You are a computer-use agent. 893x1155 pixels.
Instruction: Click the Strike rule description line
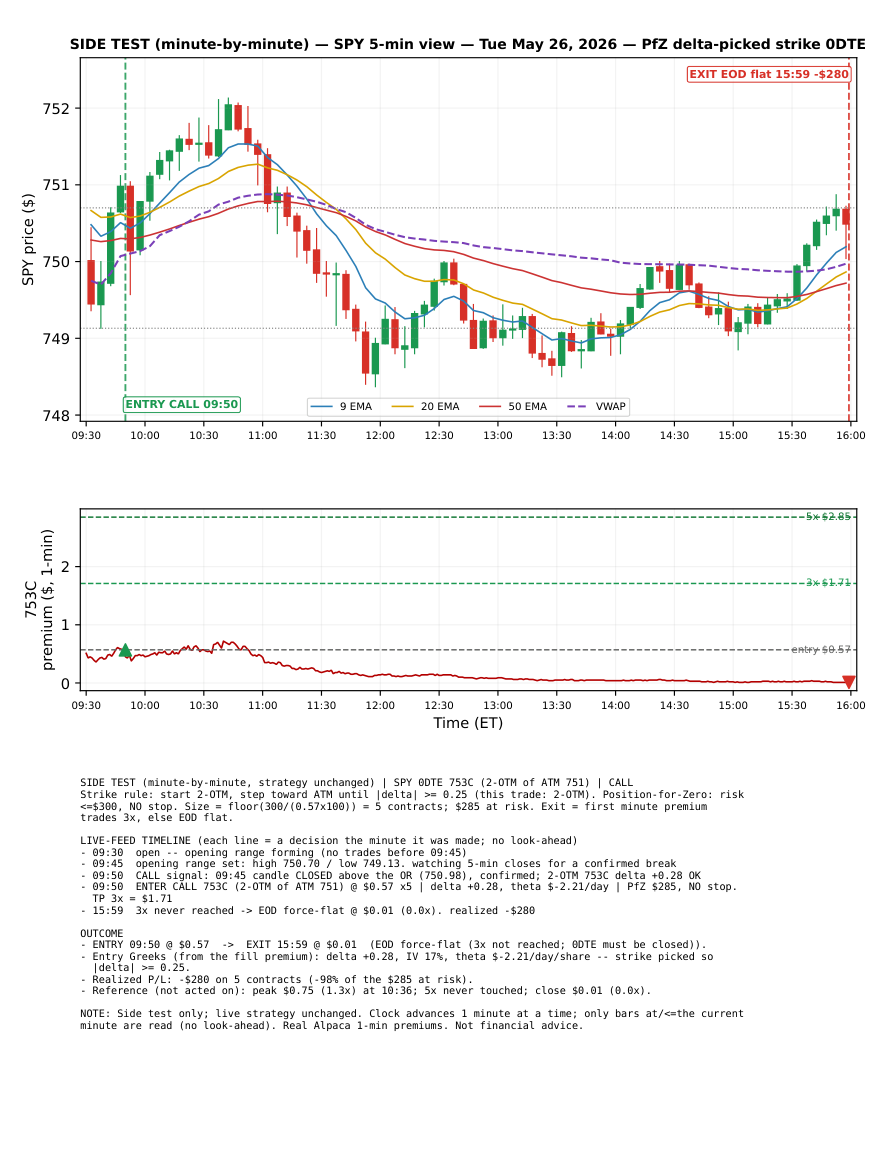412,806
